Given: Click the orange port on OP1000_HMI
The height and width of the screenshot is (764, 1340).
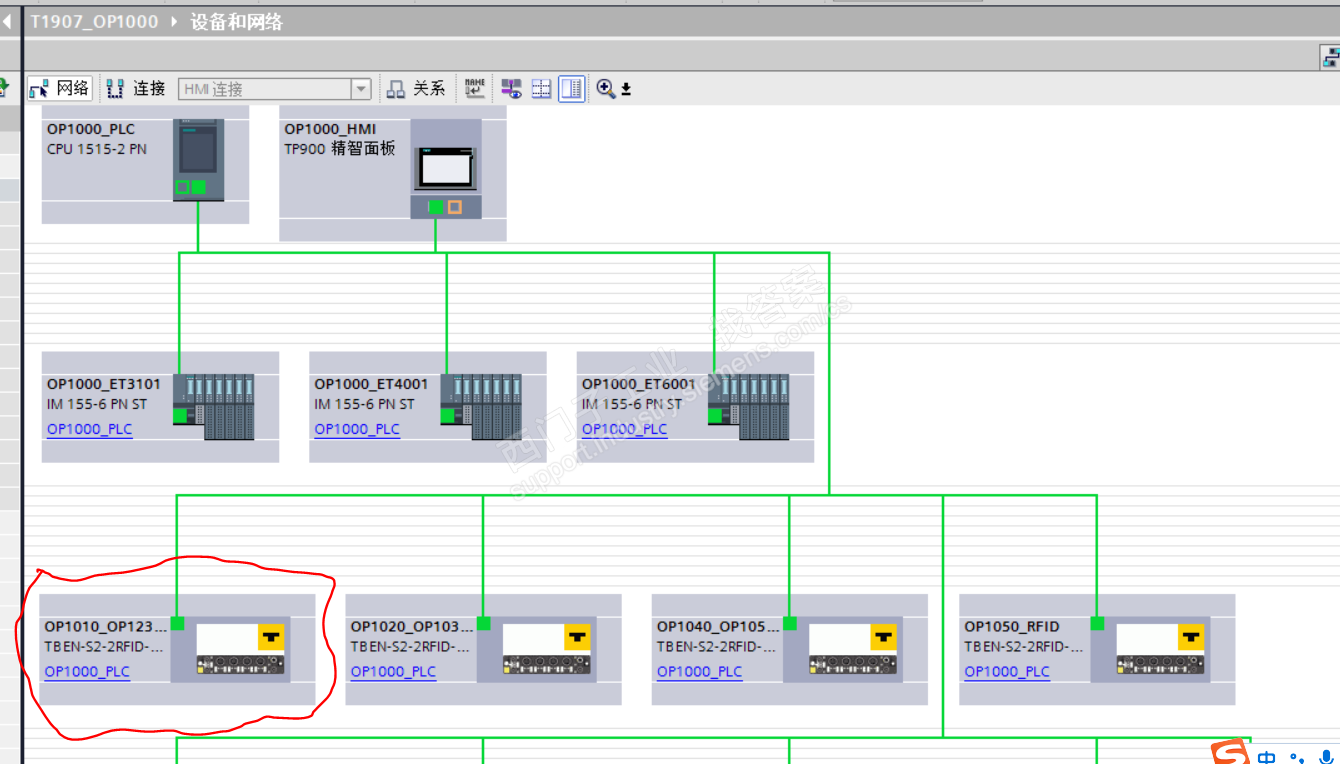Looking at the screenshot, I should coord(455,207).
